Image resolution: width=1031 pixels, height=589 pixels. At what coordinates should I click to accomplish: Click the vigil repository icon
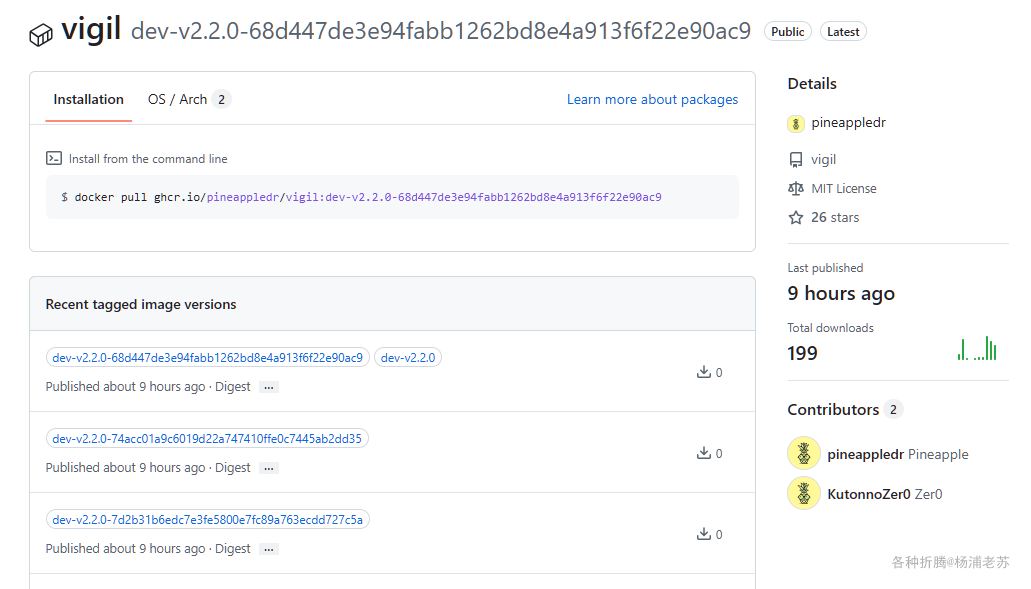796,160
